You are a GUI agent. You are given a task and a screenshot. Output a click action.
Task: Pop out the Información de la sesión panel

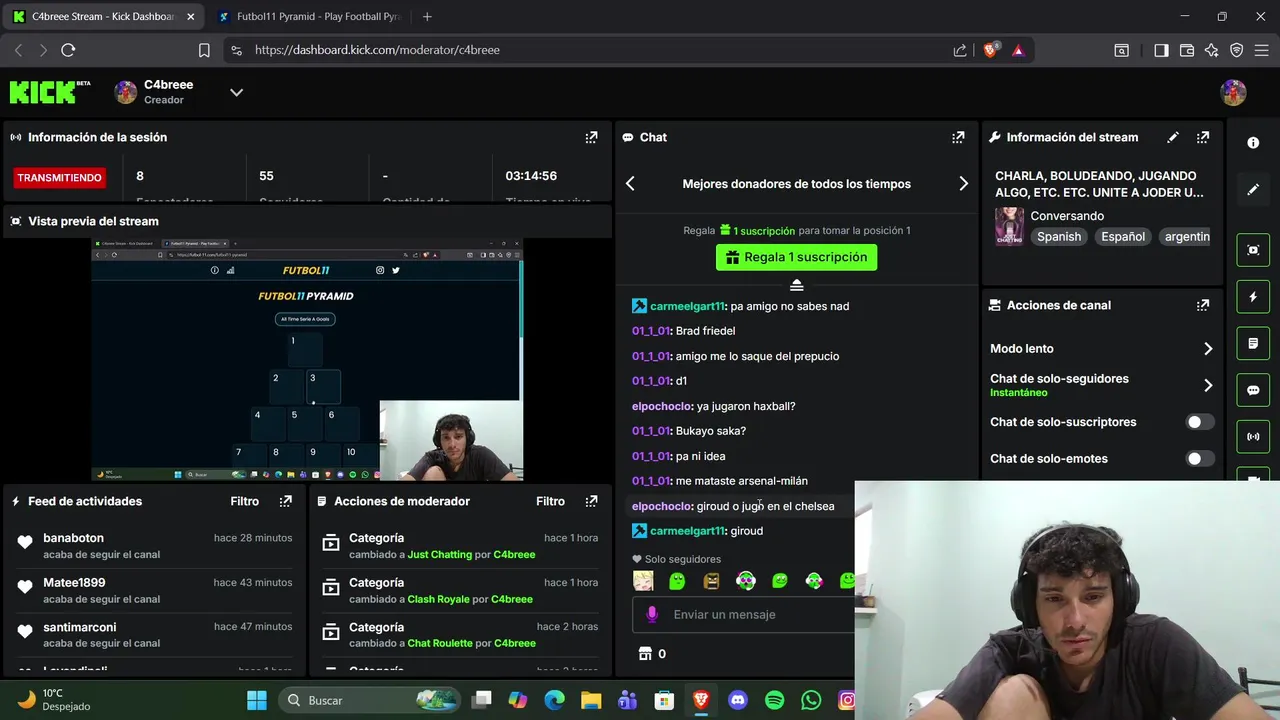pos(591,137)
